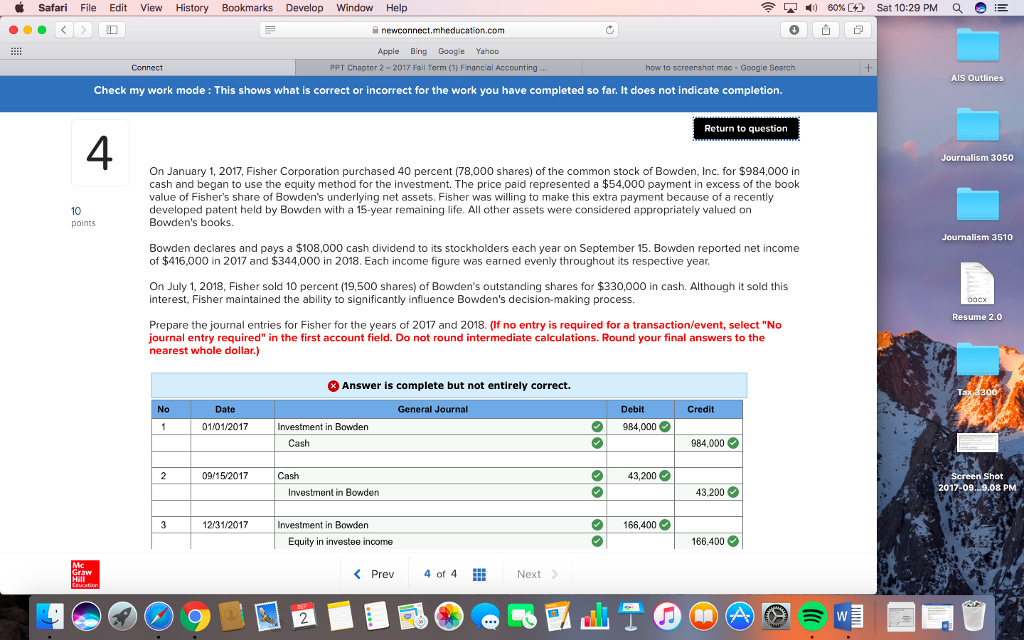
Task: Open the Apple favorites link
Action: [388, 51]
